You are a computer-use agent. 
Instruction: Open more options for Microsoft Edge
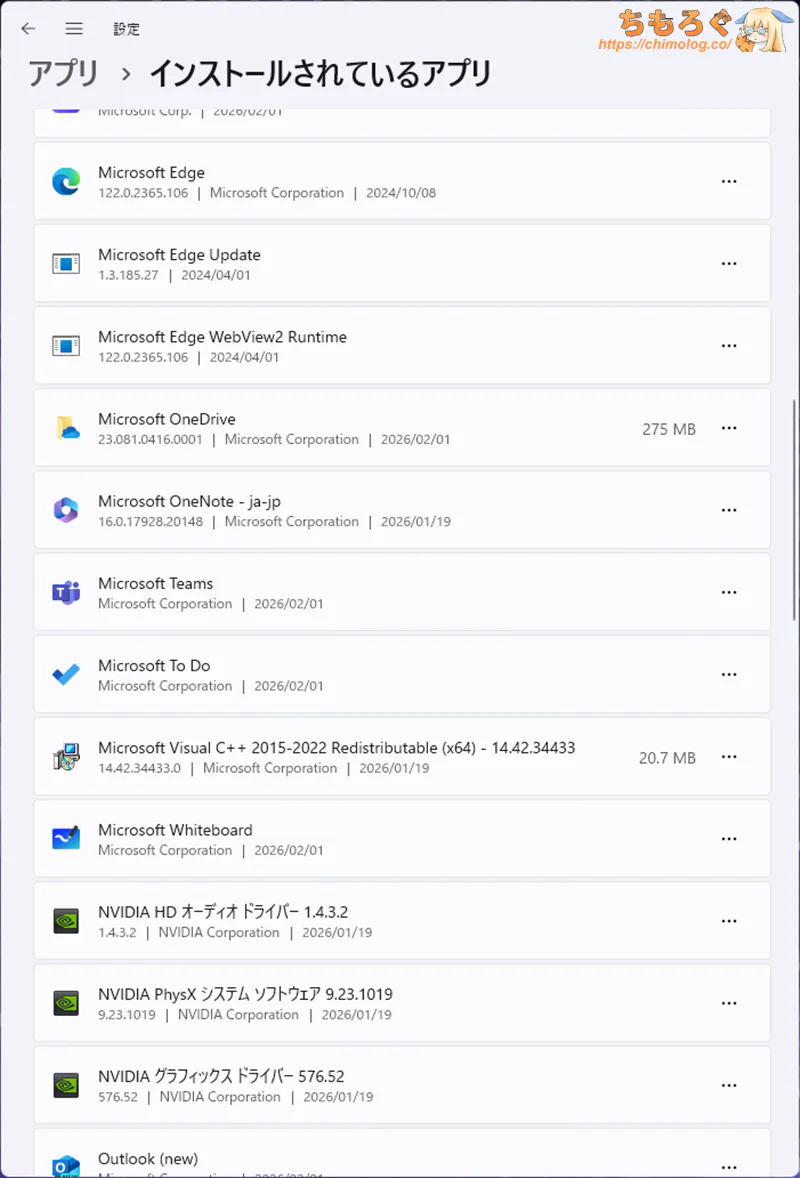coord(729,182)
